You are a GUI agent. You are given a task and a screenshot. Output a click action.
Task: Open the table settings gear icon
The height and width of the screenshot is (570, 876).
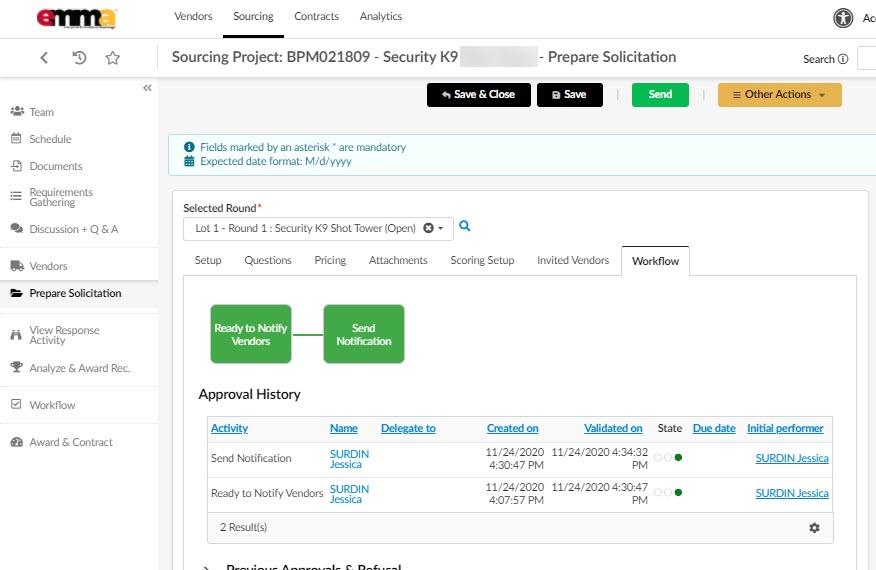tap(814, 528)
